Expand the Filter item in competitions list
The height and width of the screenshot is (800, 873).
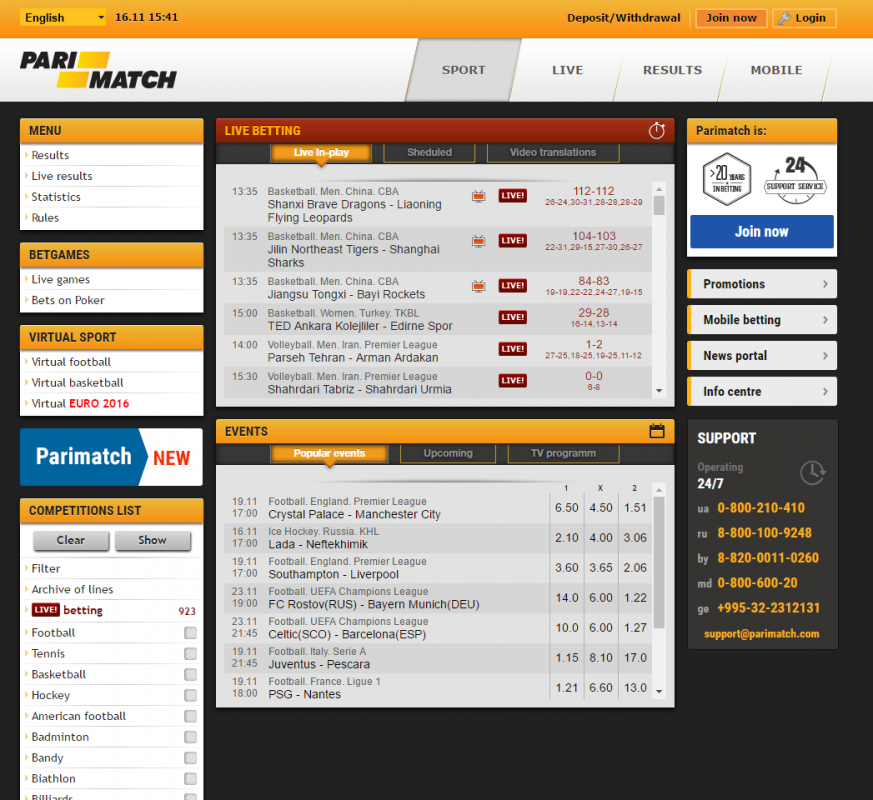pyautogui.click(x=46, y=568)
